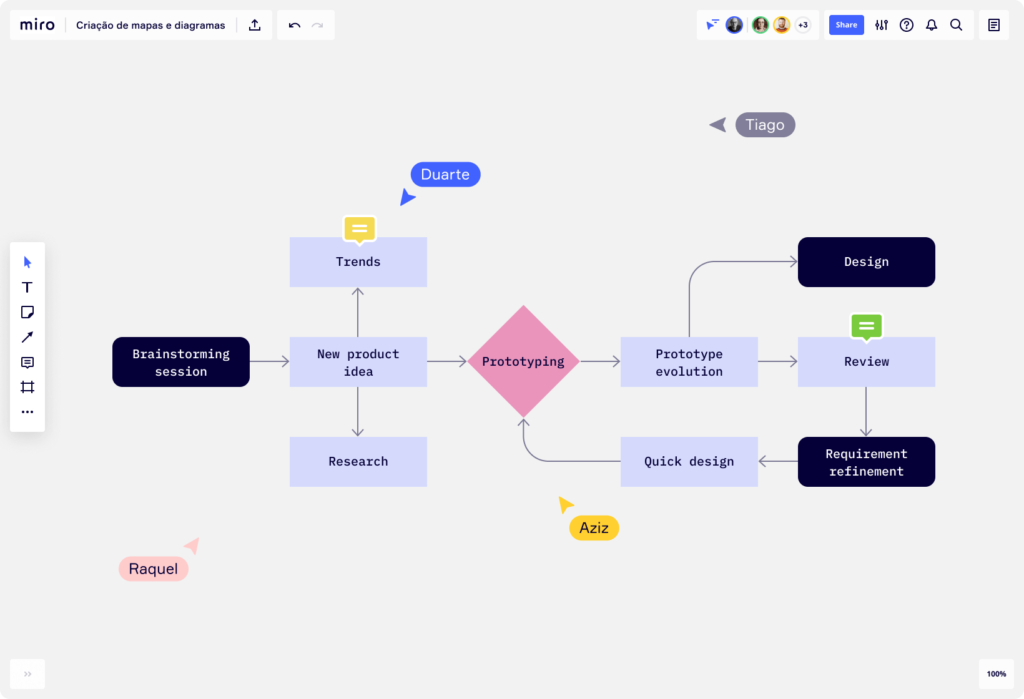Expand more tools via the ellipsis icon
Screen dimensions: 1024x699
27,411
